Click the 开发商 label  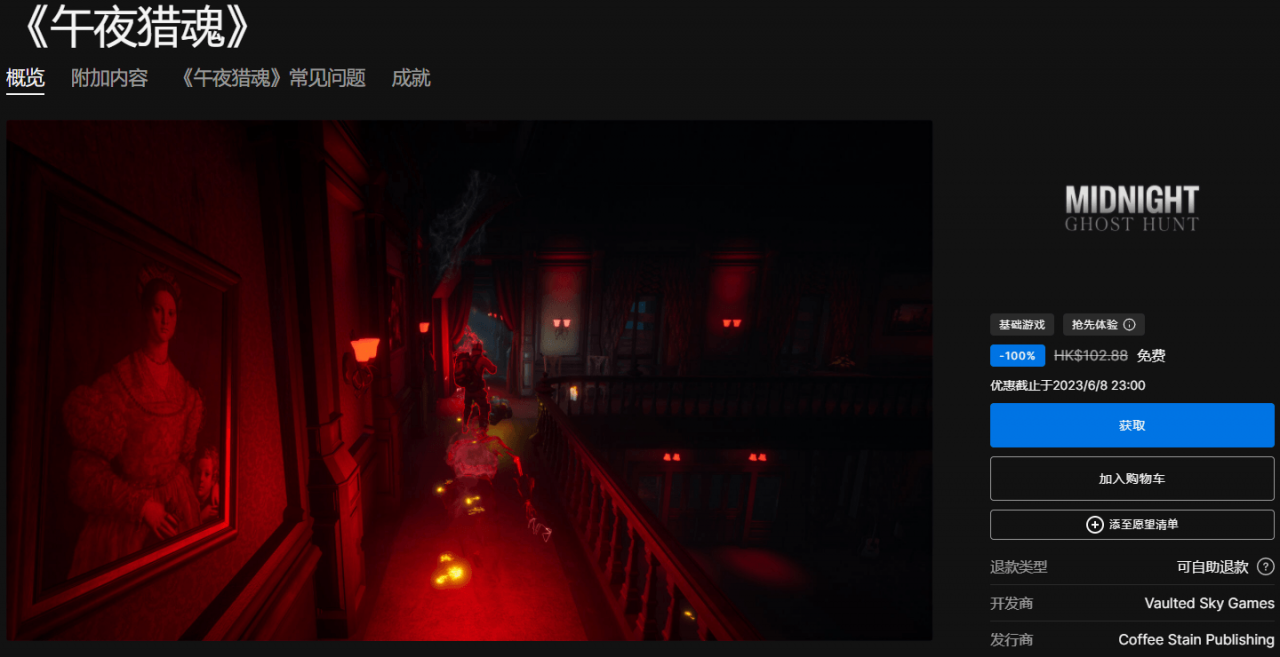(1011, 603)
